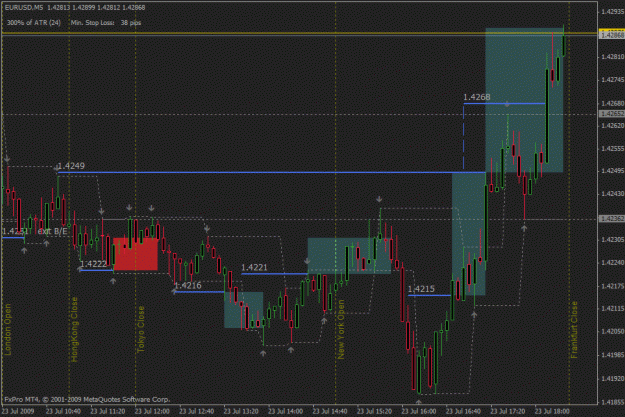Click the 1.42305 price axis label
Image resolution: width=625 pixels, height=417 pixels.
click(613, 240)
